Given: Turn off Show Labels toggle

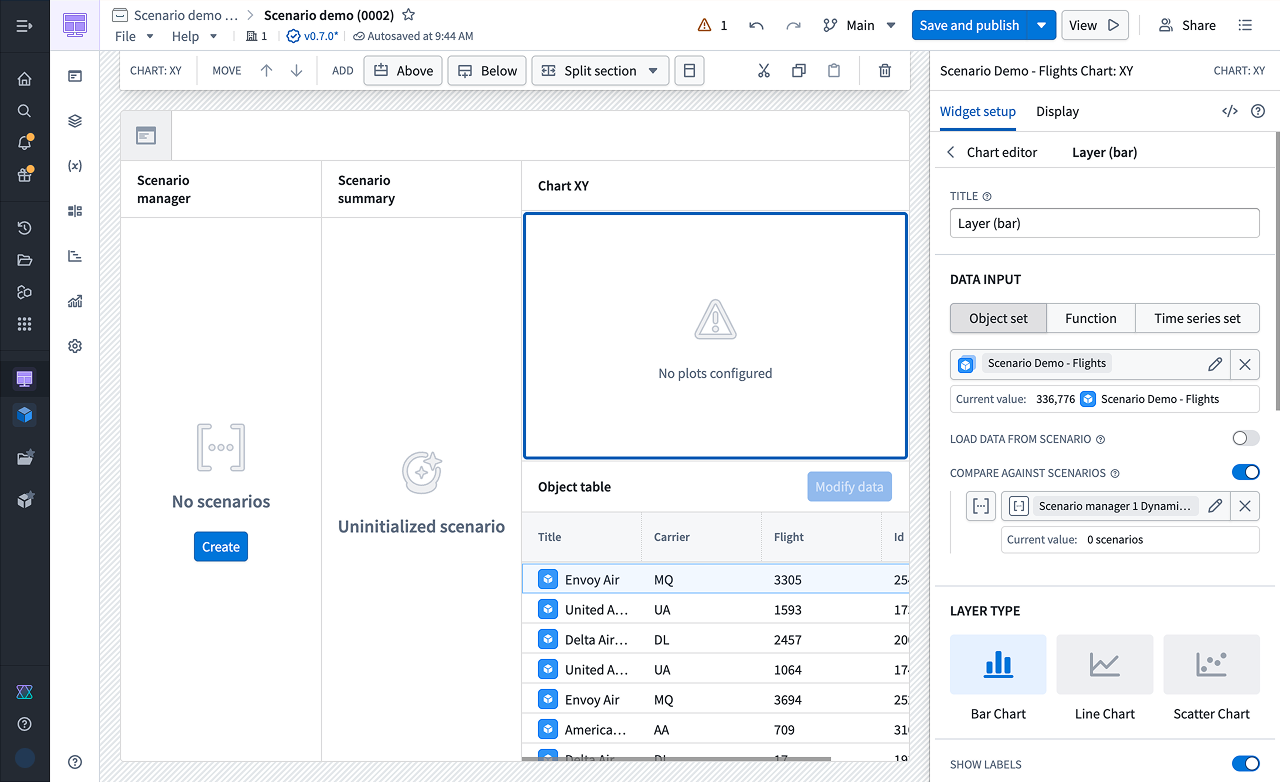Looking at the screenshot, I should (x=1245, y=764).
